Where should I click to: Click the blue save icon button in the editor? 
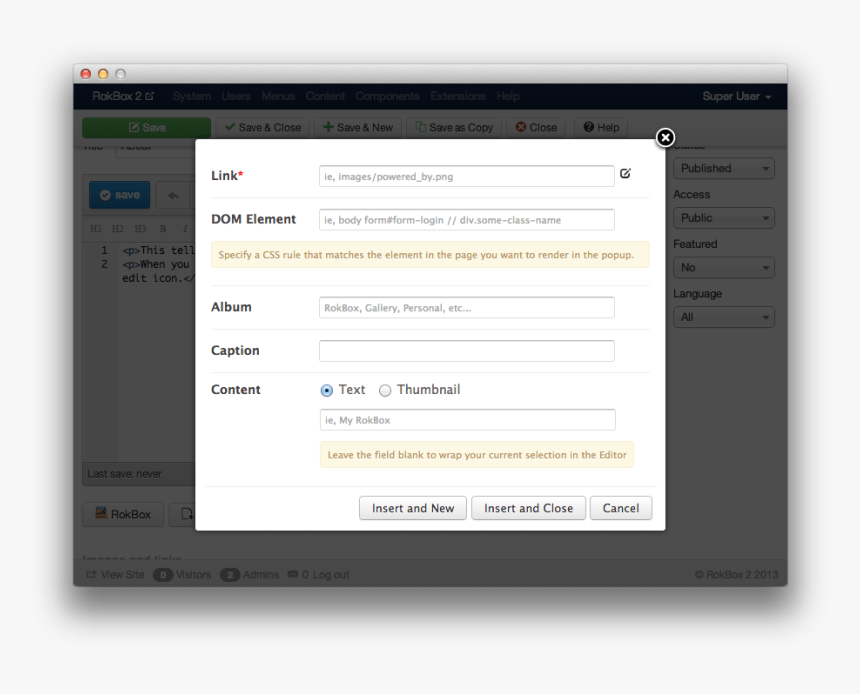[119, 195]
